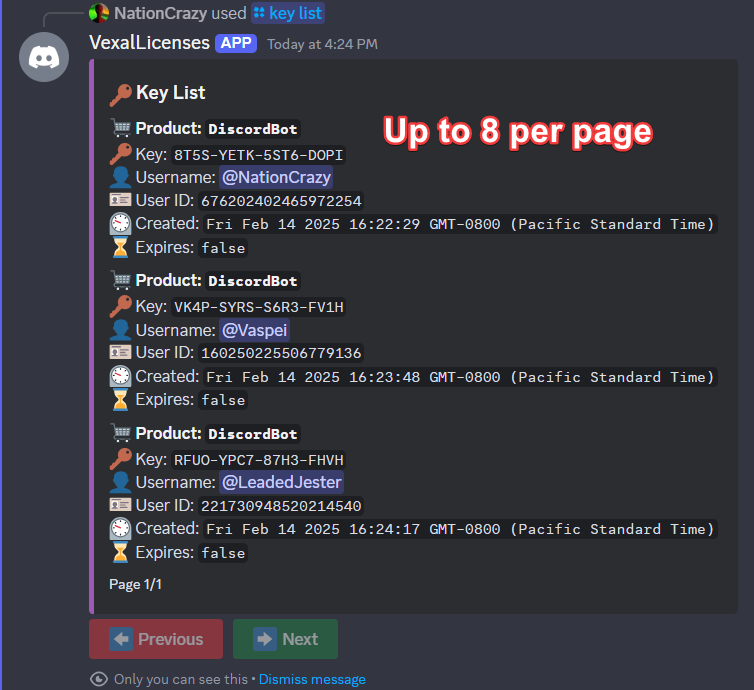Viewport: 754px width, 690px height.
Task: Open the @Vaspei user mention
Action: 255,330
